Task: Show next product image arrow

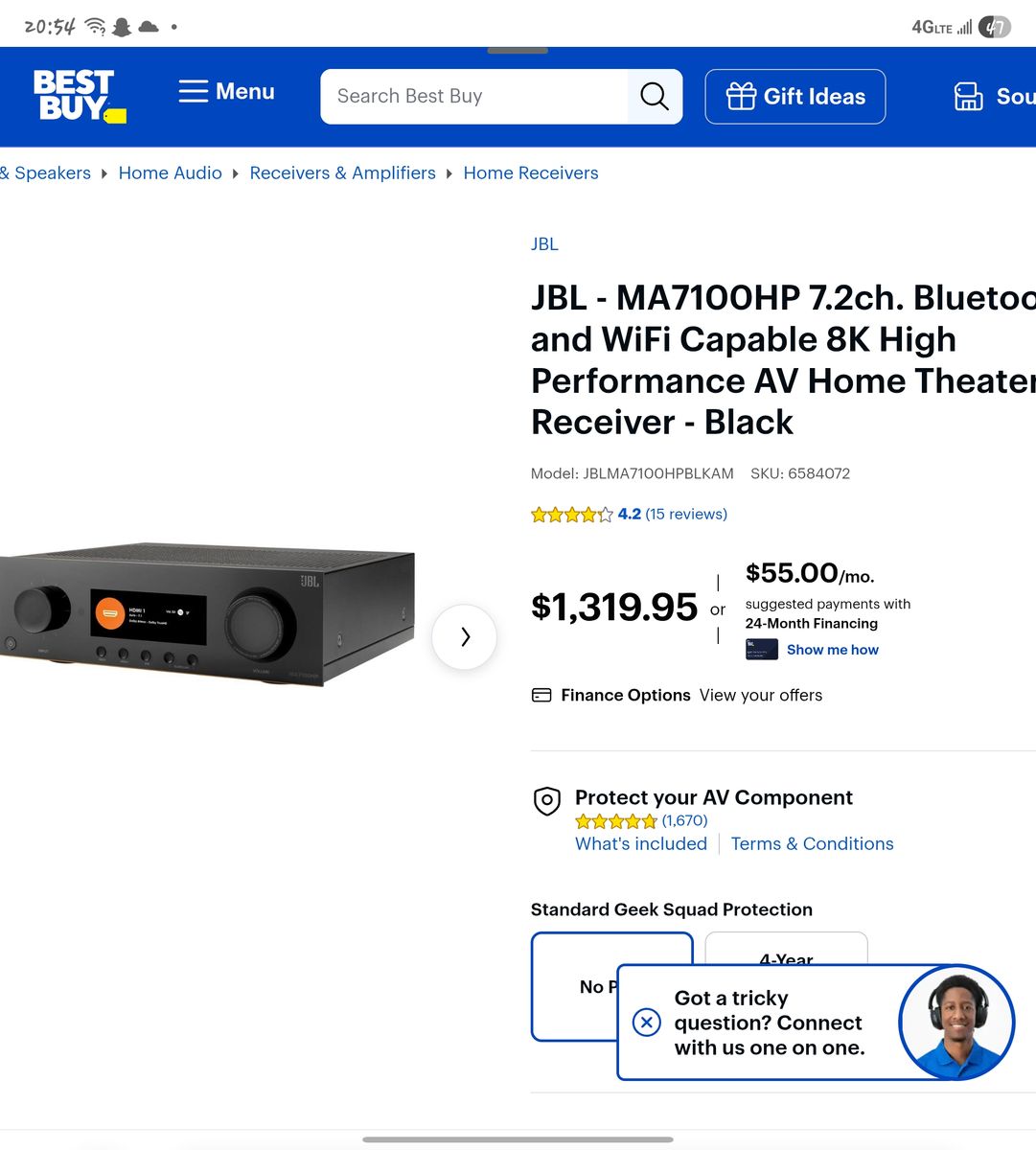Action: (465, 636)
